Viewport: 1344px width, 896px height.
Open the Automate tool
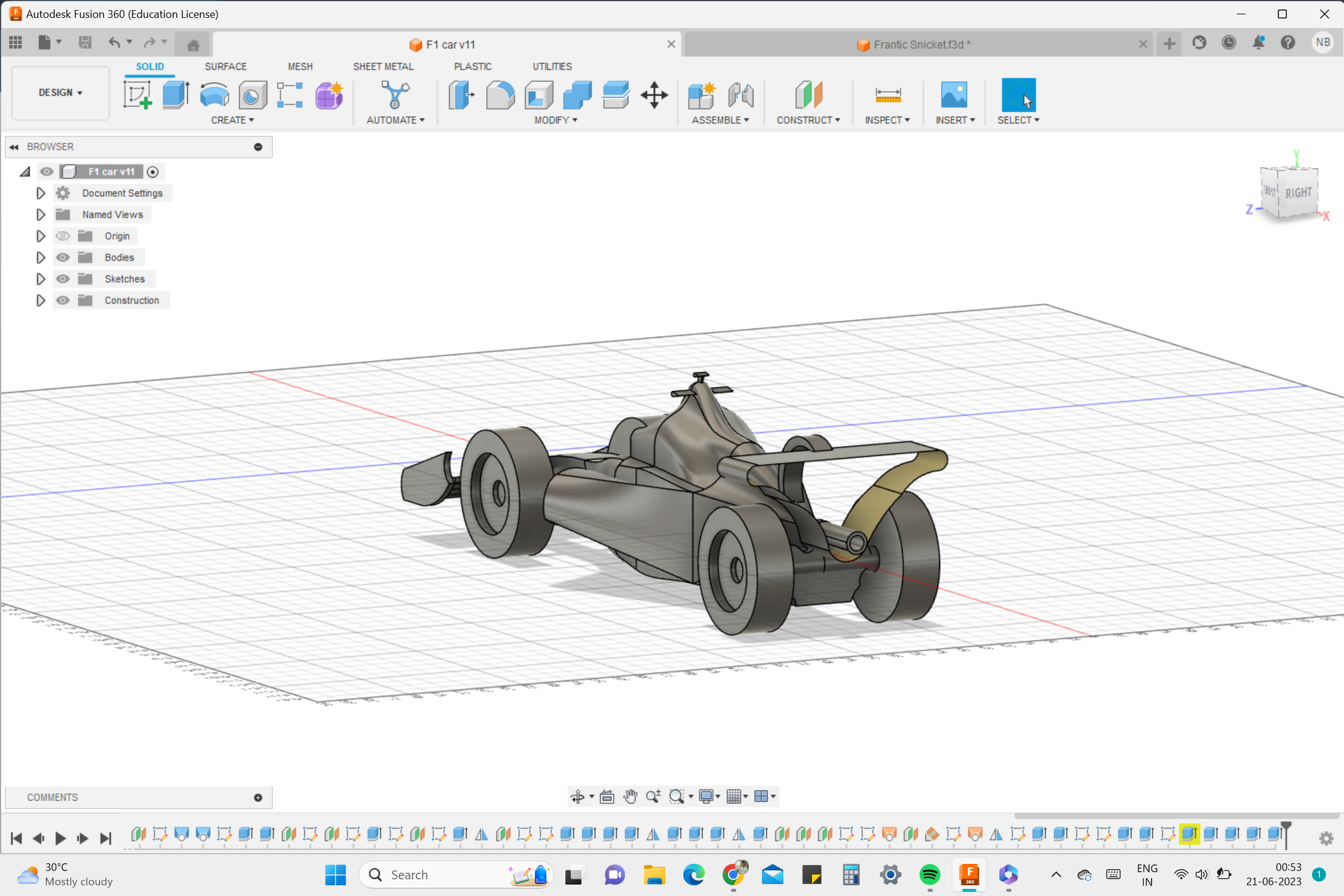coord(395,95)
